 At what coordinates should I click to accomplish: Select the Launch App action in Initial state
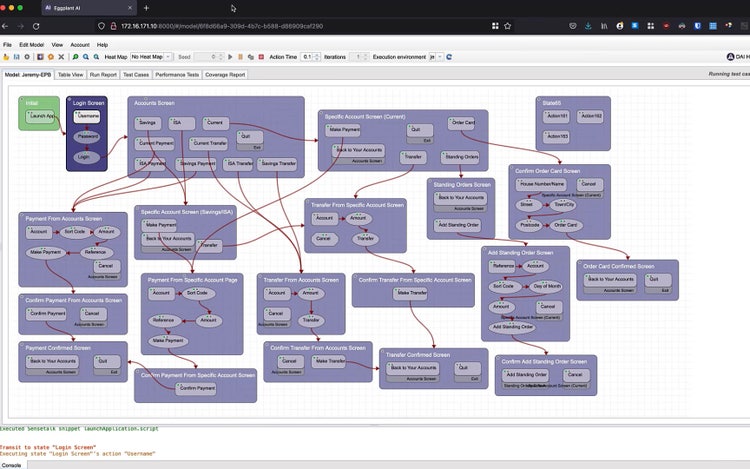click(x=42, y=117)
